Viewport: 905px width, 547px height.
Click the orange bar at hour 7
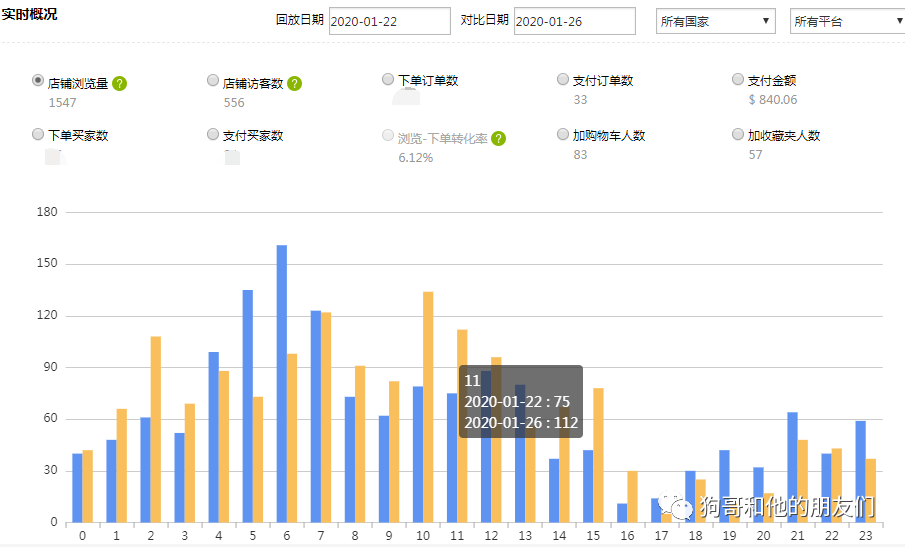click(x=326, y=418)
